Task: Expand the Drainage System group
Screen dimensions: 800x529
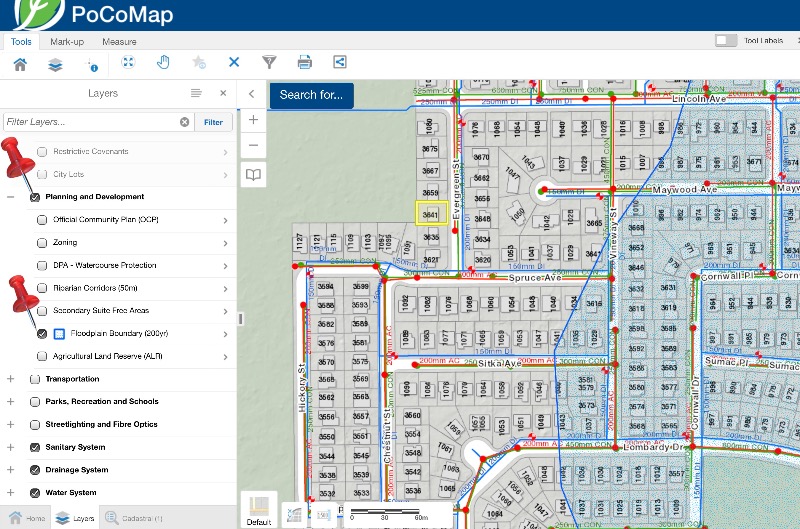Action: pyautogui.click(x=11, y=470)
